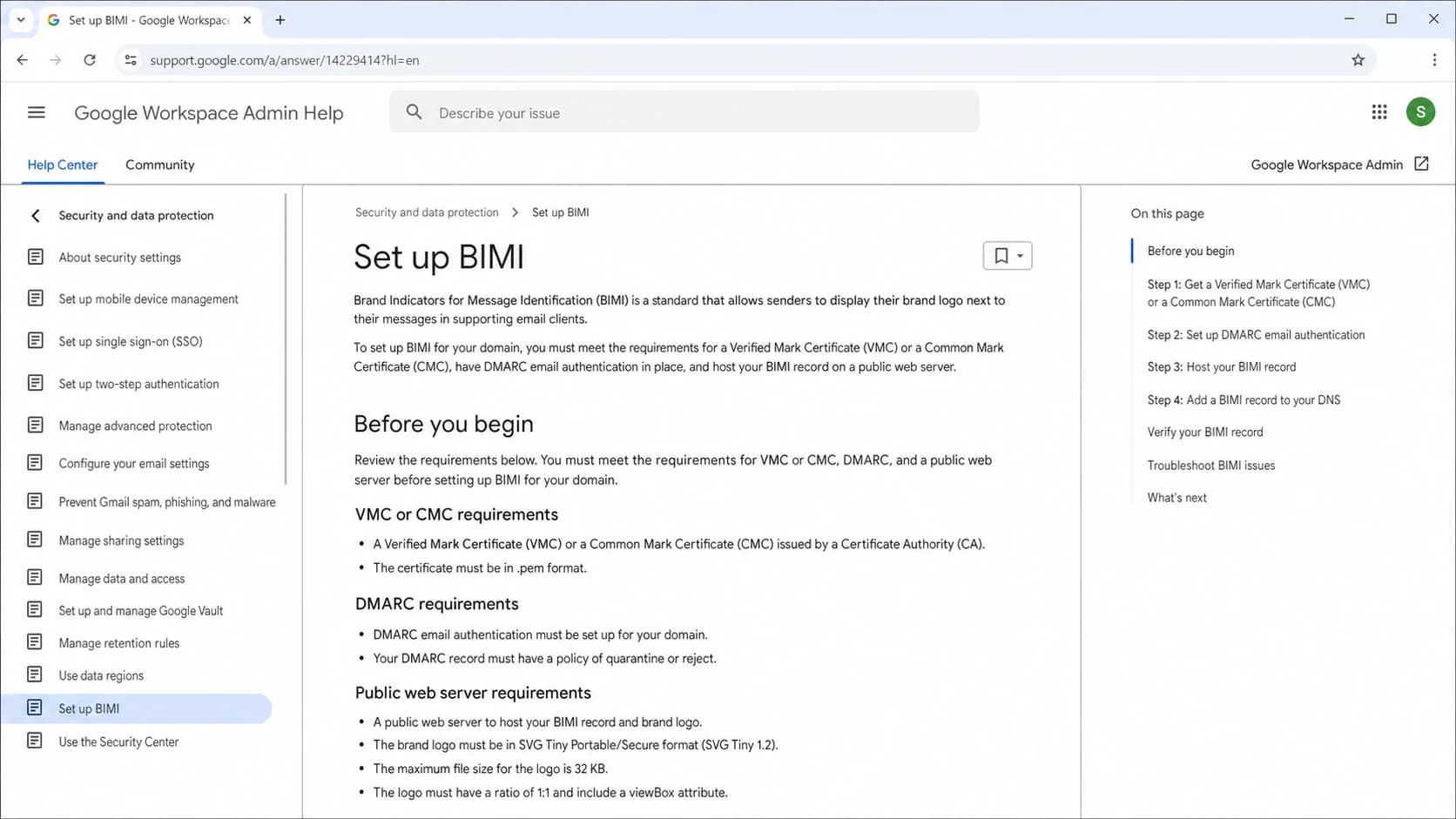The height and width of the screenshot is (819, 1456).
Task: Click the browser forward arrow
Action: pos(56,60)
